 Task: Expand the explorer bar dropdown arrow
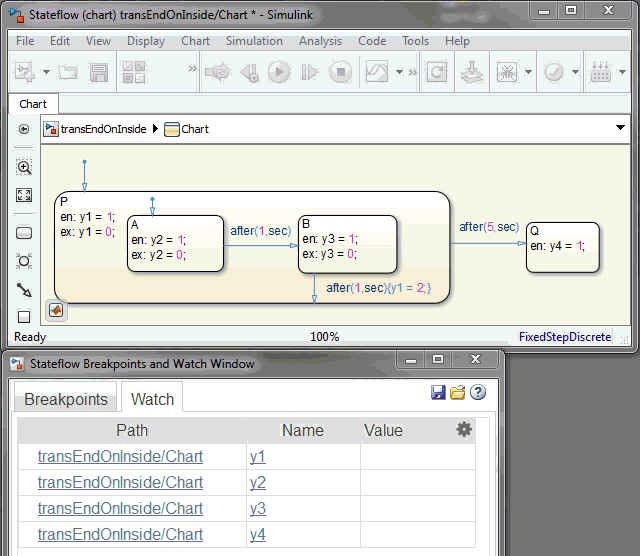620,129
